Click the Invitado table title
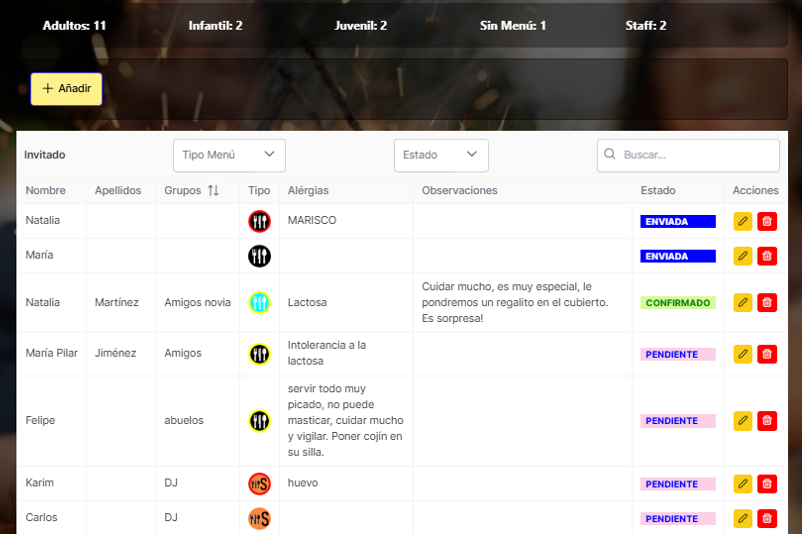The height and width of the screenshot is (534, 802). coord(44,155)
